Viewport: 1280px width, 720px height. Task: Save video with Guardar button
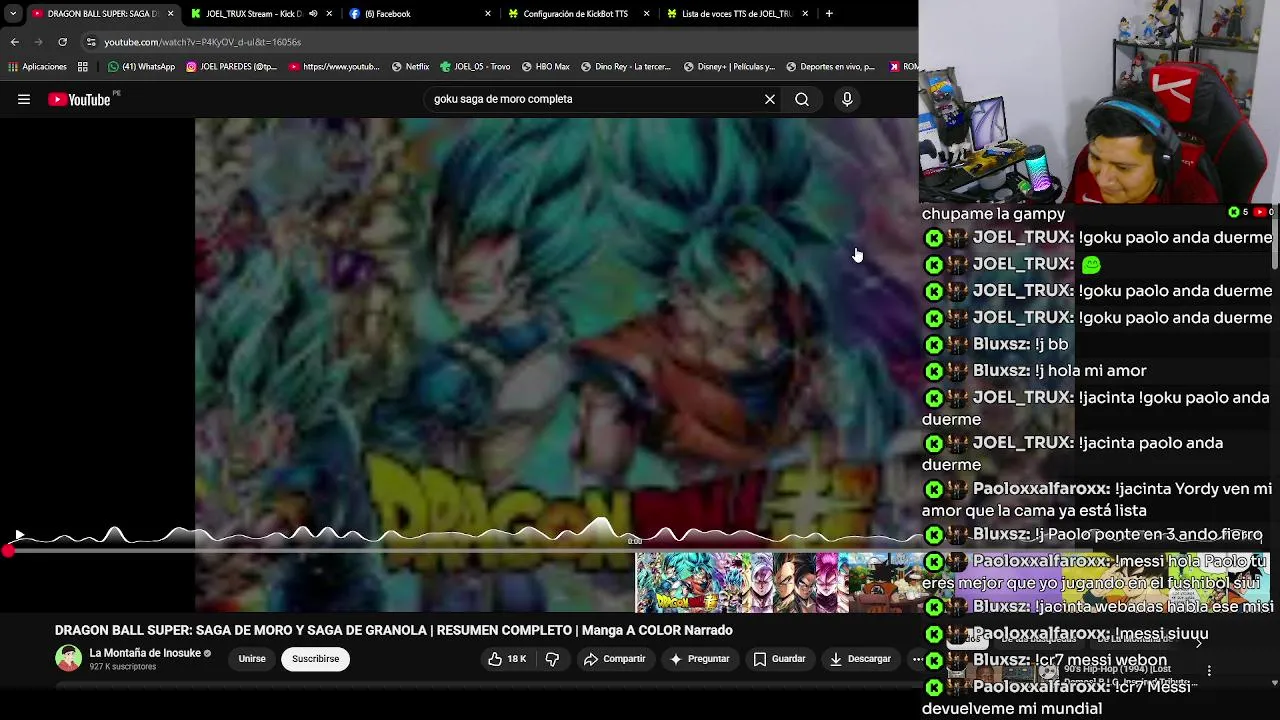(x=779, y=659)
